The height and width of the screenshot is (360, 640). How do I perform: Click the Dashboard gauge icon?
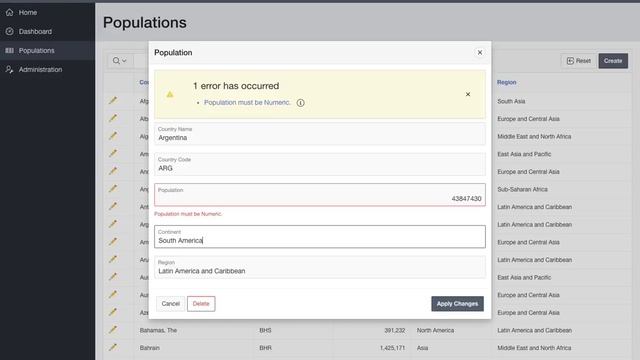9,31
